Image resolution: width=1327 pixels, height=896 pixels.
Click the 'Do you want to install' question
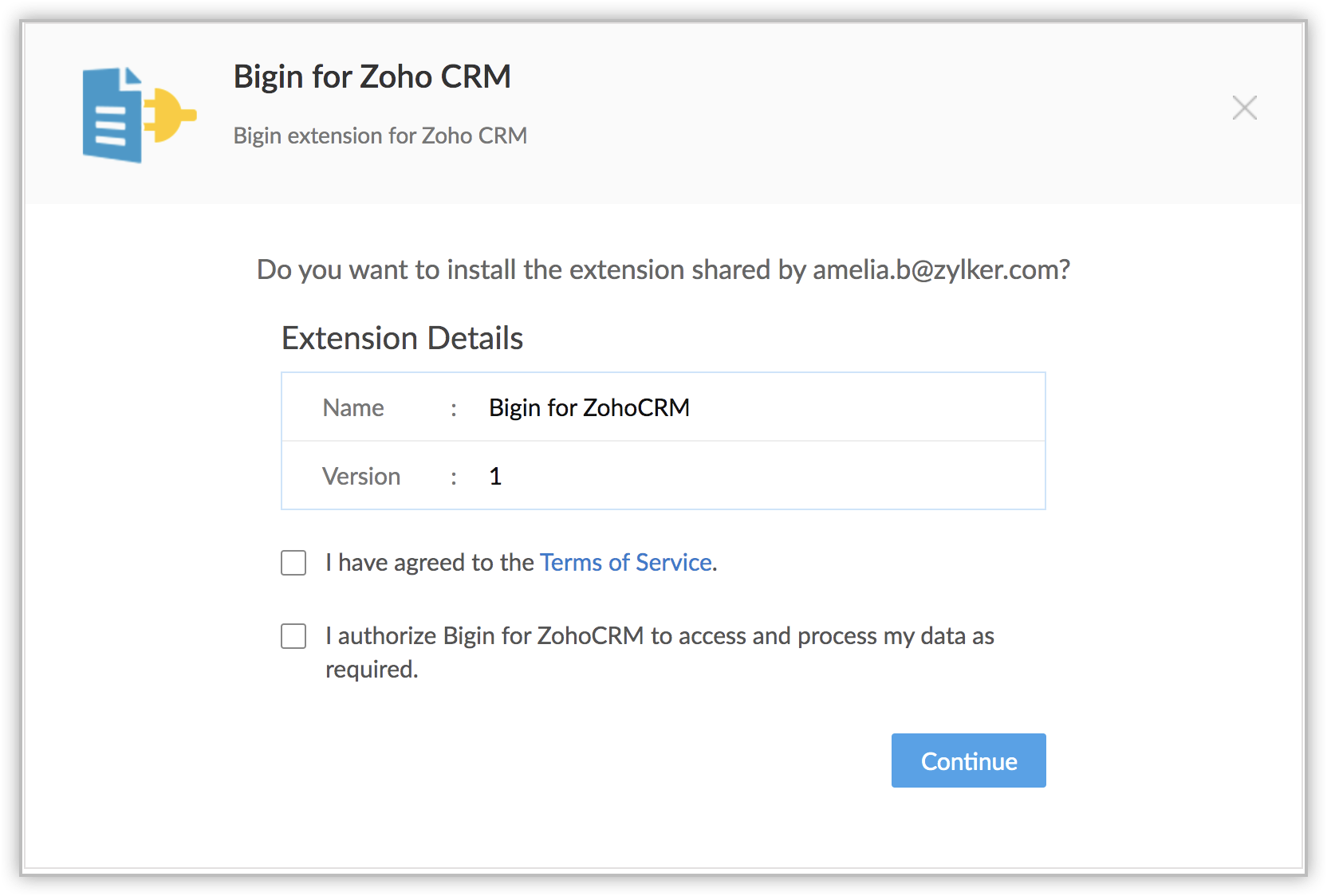[x=526, y=270]
